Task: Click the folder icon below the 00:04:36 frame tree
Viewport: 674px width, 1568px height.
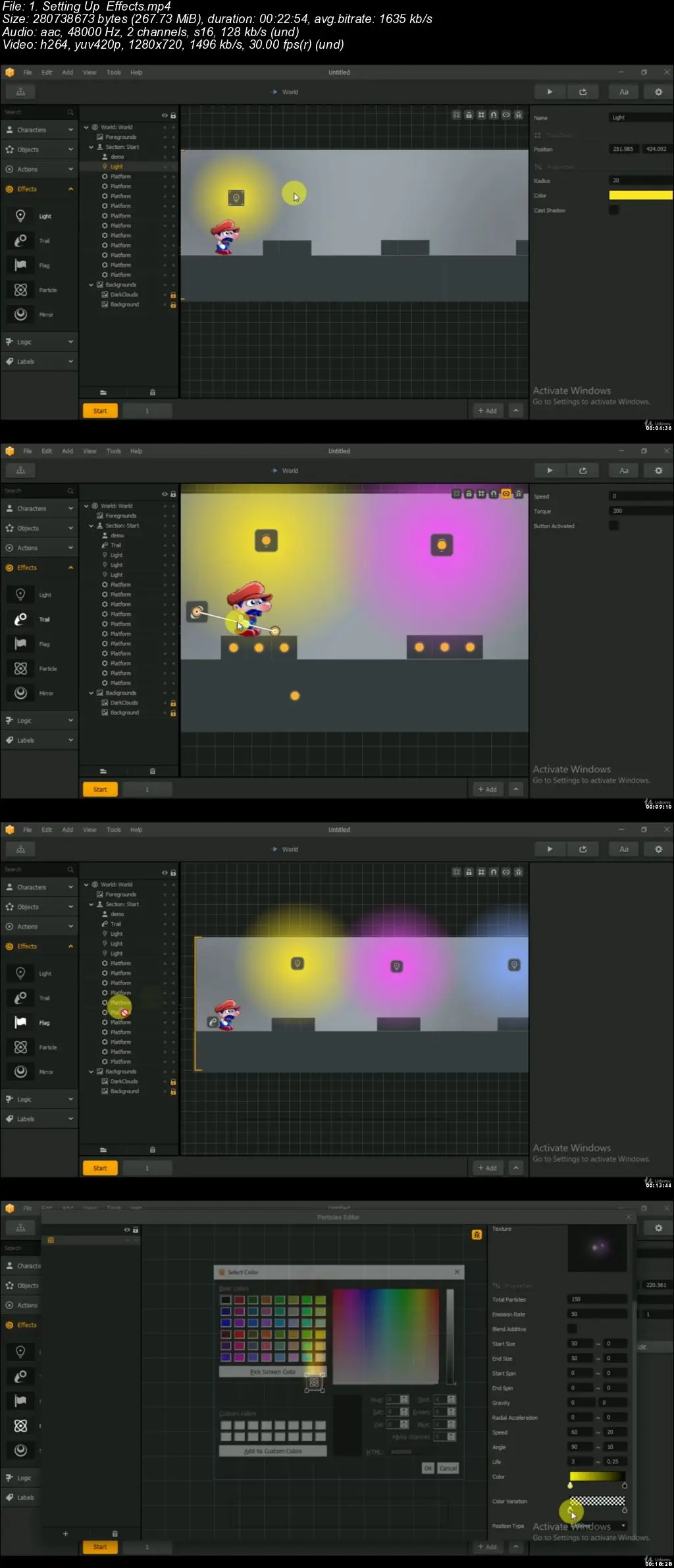Action: [103, 392]
